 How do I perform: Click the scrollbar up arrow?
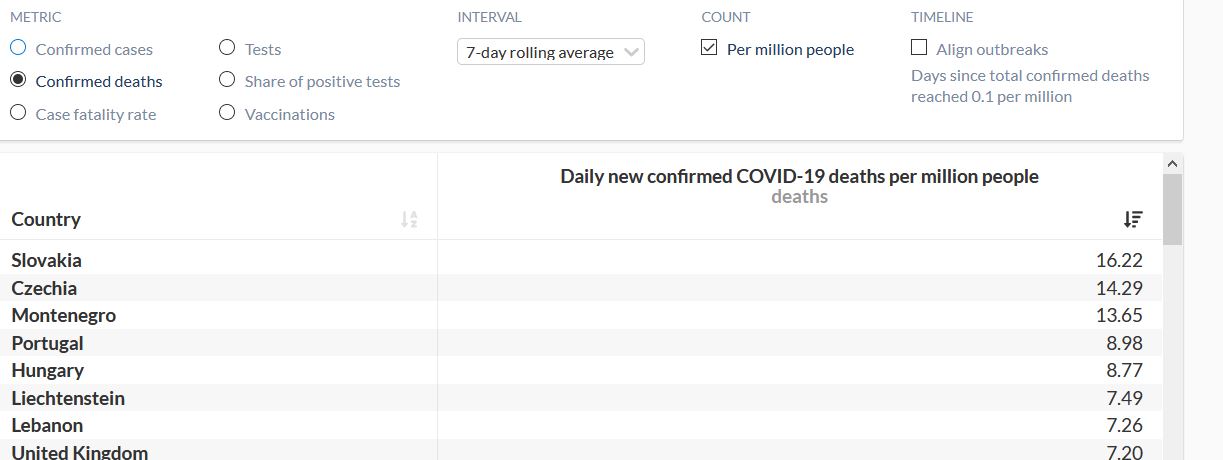point(1173,163)
